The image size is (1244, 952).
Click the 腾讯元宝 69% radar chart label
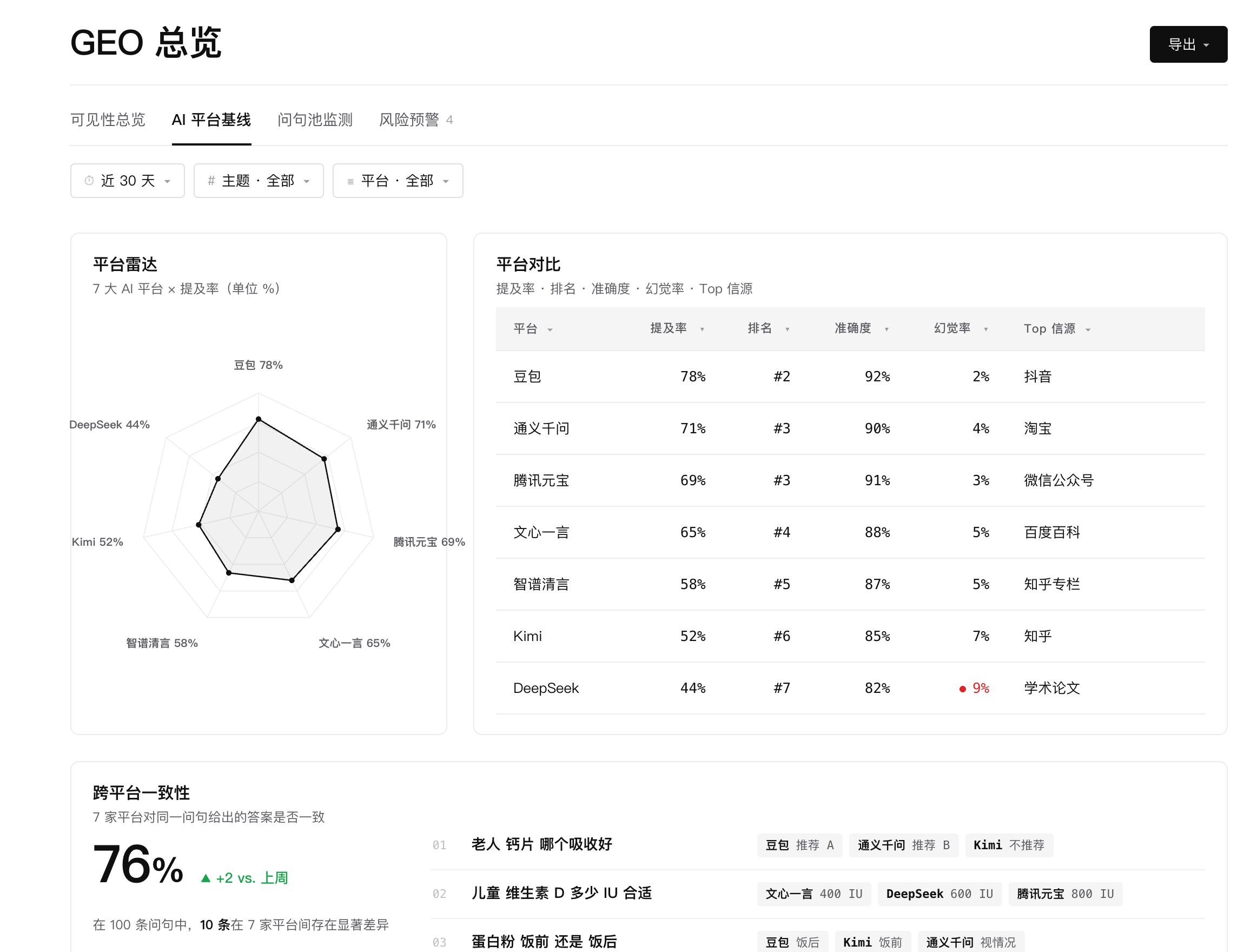[x=429, y=542]
